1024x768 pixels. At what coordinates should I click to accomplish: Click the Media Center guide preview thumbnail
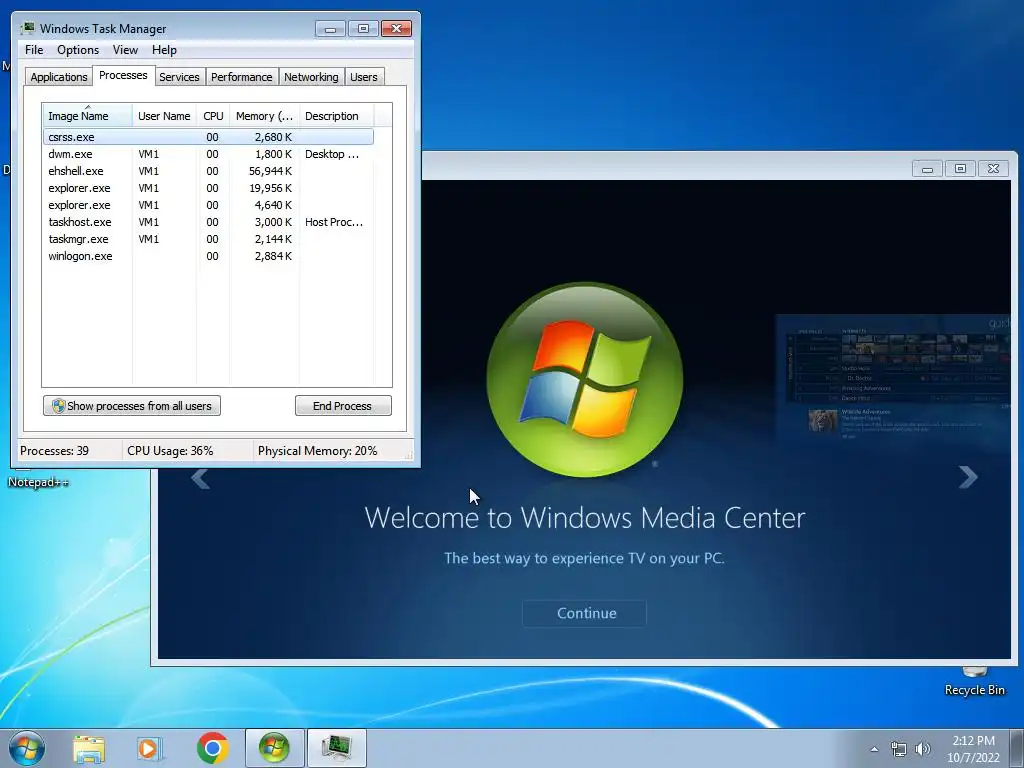[x=893, y=377]
